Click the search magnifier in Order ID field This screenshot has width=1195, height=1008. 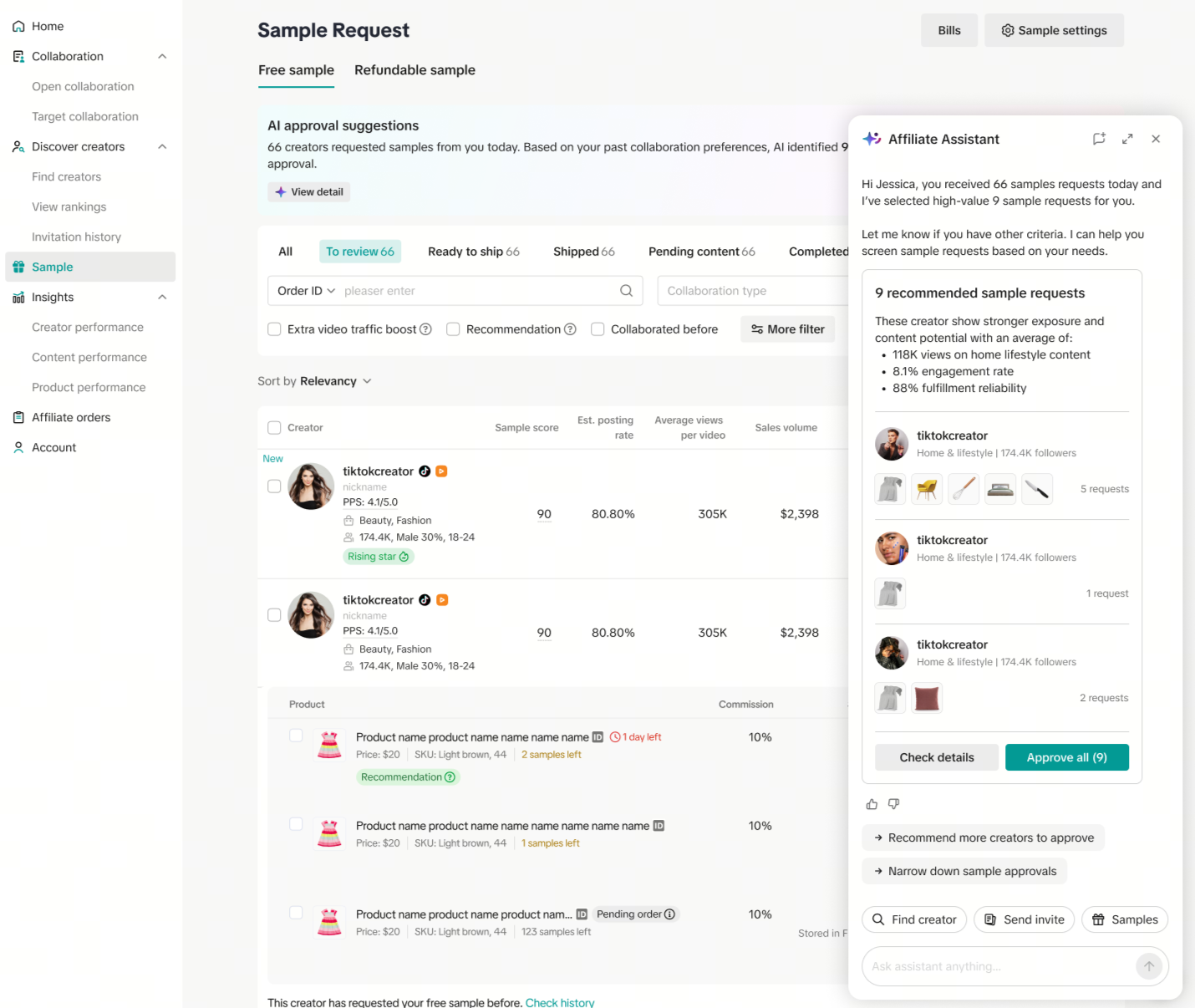(x=626, y=291)
